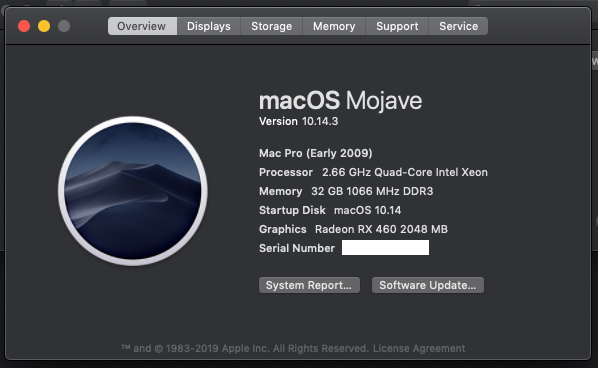Go to the Memory tab
The height and width of the screenshot is (368, 598).
click(x=334, y=26)
